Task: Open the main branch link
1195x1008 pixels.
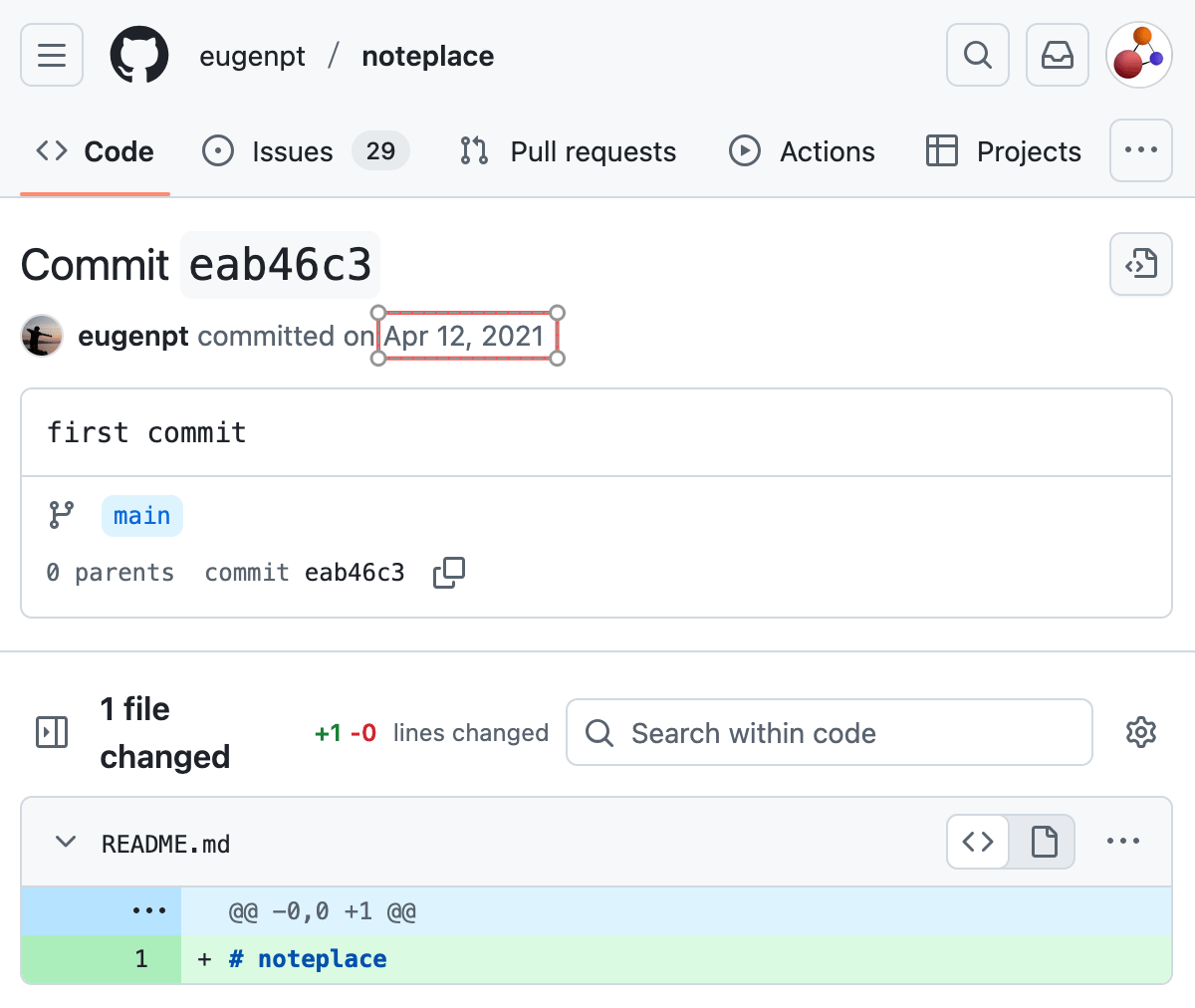Action: (x=141, y=515)
